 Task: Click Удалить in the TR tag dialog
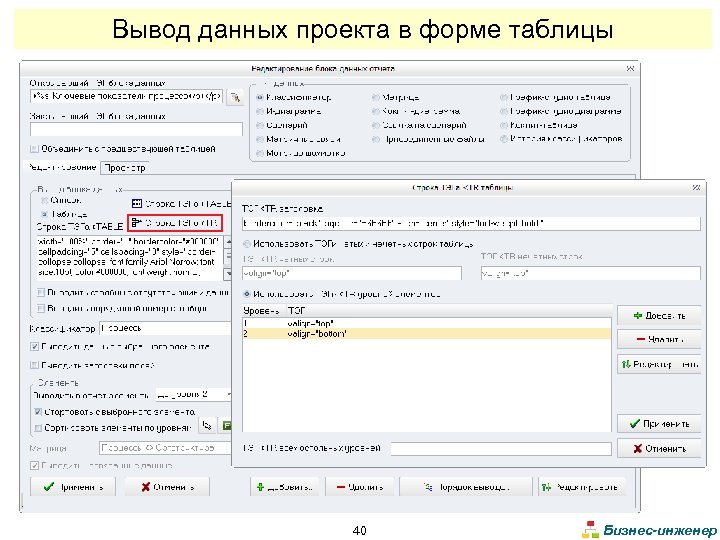659,340
